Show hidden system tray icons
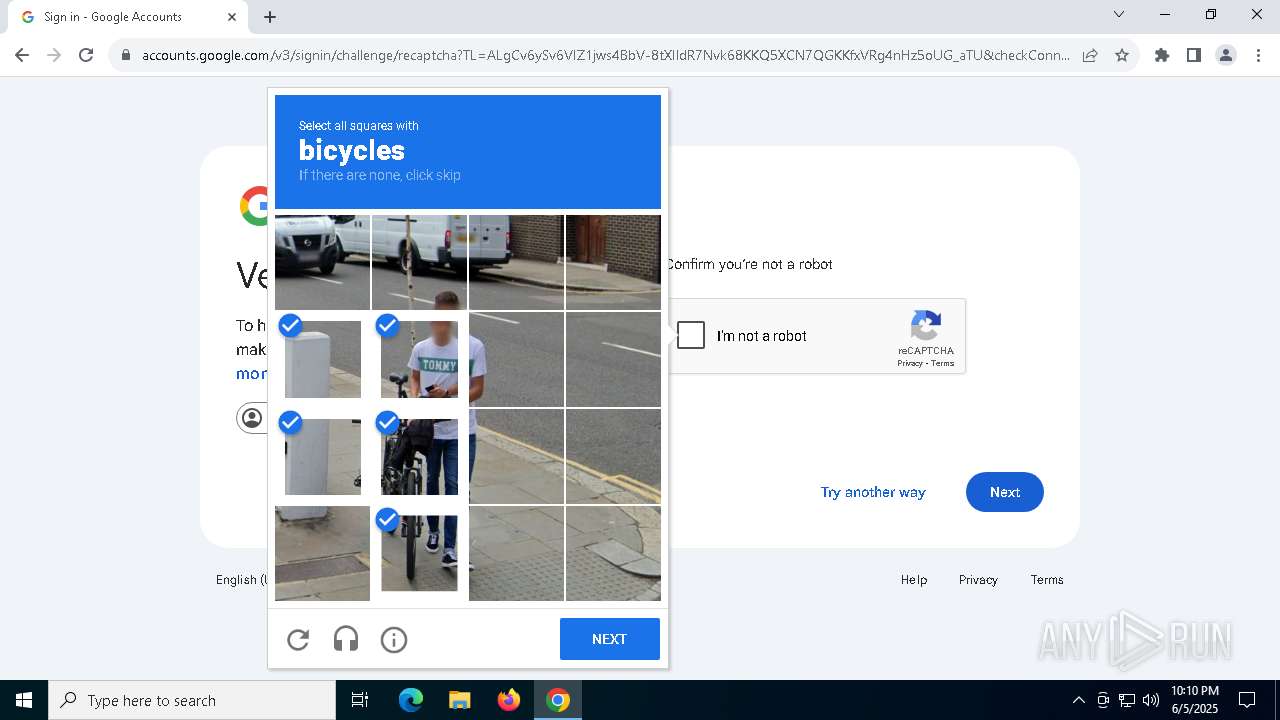 point(1078,700)
